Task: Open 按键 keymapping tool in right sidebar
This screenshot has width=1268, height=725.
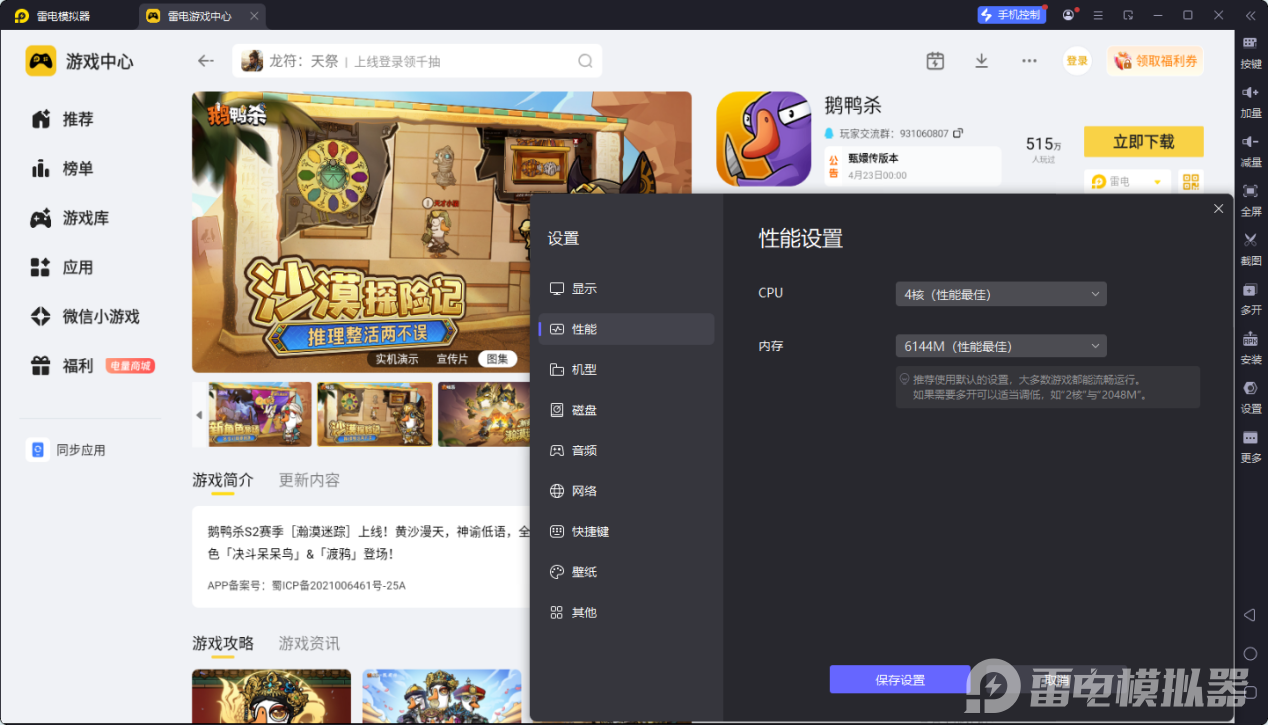Action: [1250, 51]
